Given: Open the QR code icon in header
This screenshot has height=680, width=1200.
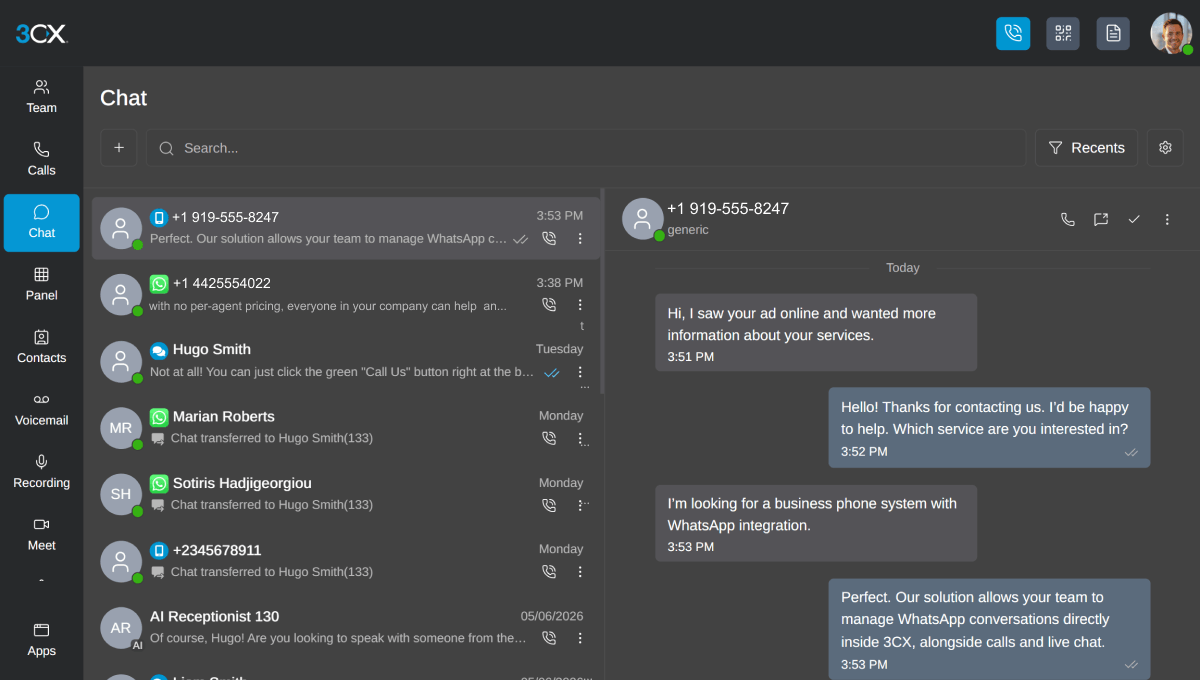Looking at the screenshot, I should (1063, 33).
